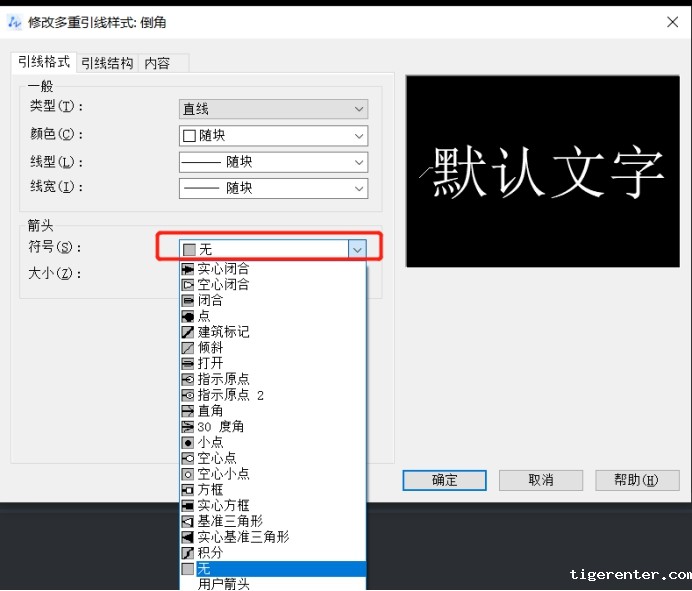Open the 颜色 color swatch dropdown

pyautogui.click(x=273, y=136)
